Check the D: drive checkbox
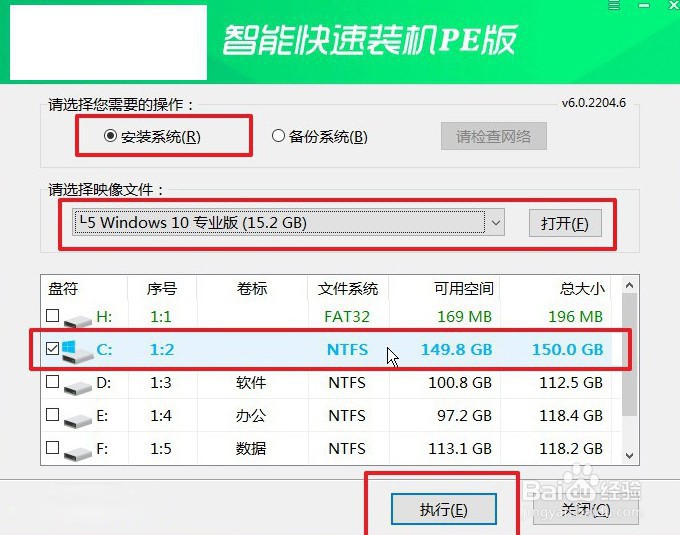This screenshot has width=680, height=535. 52,382
